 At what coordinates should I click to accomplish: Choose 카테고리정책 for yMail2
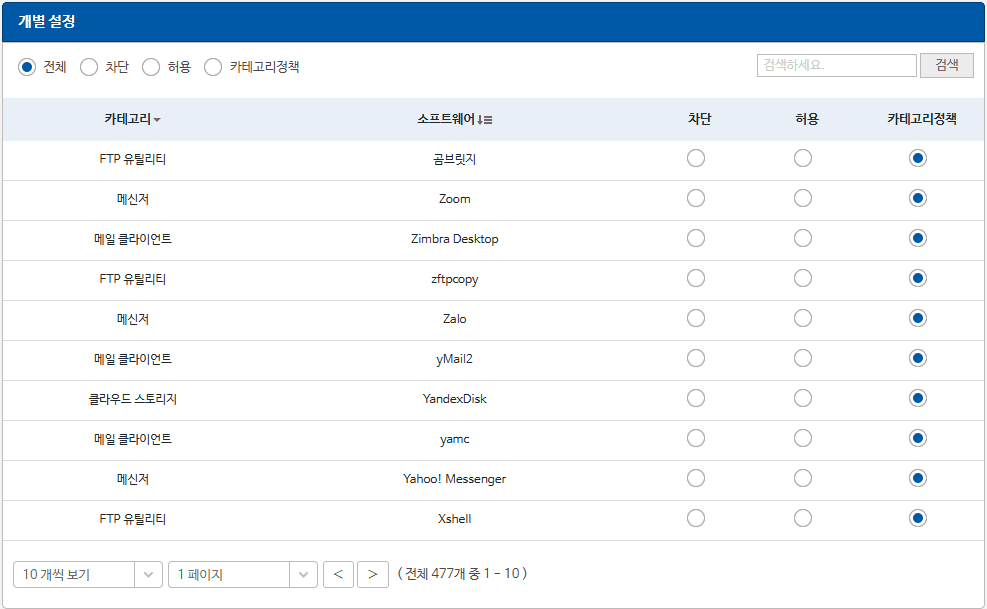pos(918,358)
